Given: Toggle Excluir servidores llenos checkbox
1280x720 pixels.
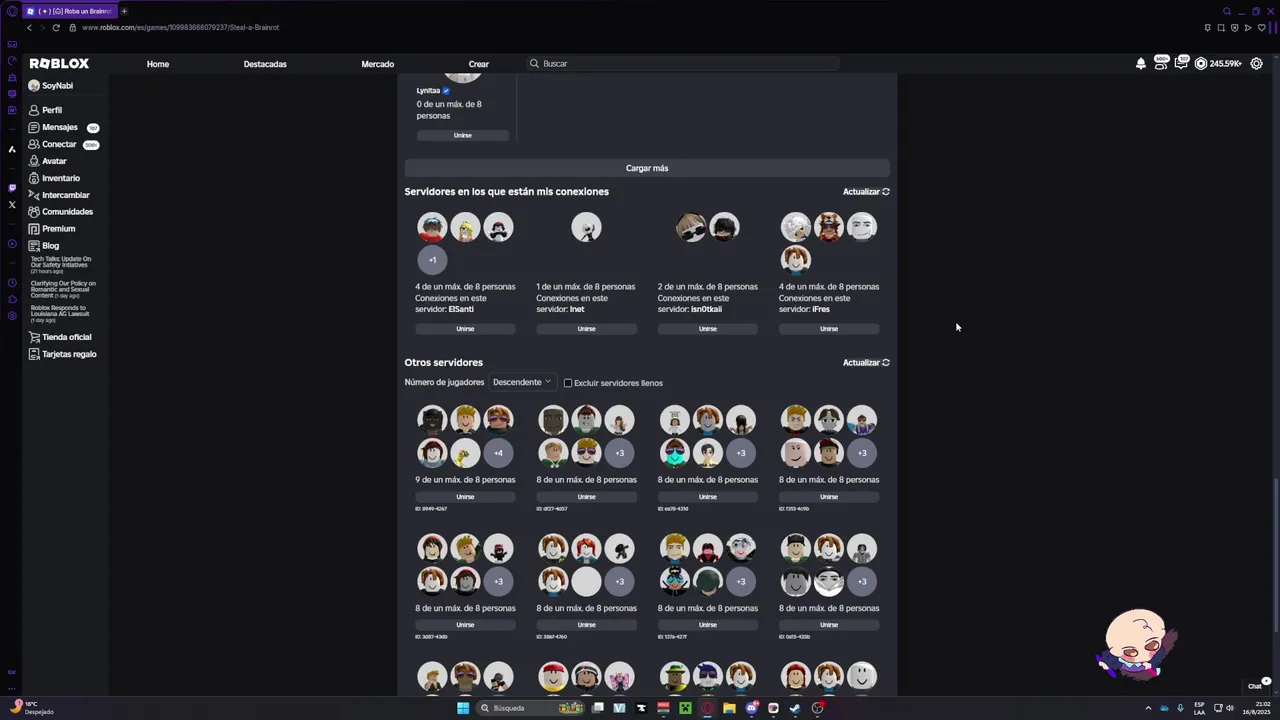Looking at the screenshot, I should pyautogui.click(x=568, y=383).
